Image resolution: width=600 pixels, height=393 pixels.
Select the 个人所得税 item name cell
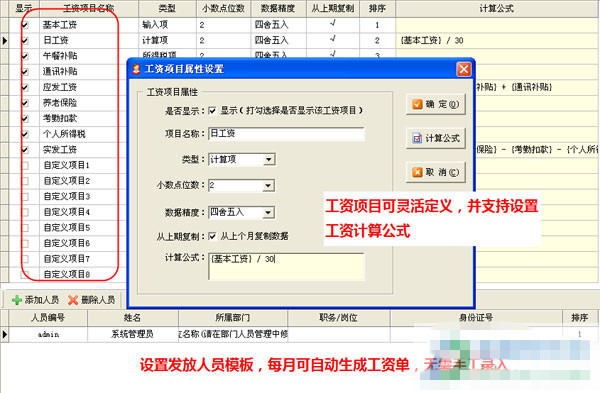[x=83, y=134]
